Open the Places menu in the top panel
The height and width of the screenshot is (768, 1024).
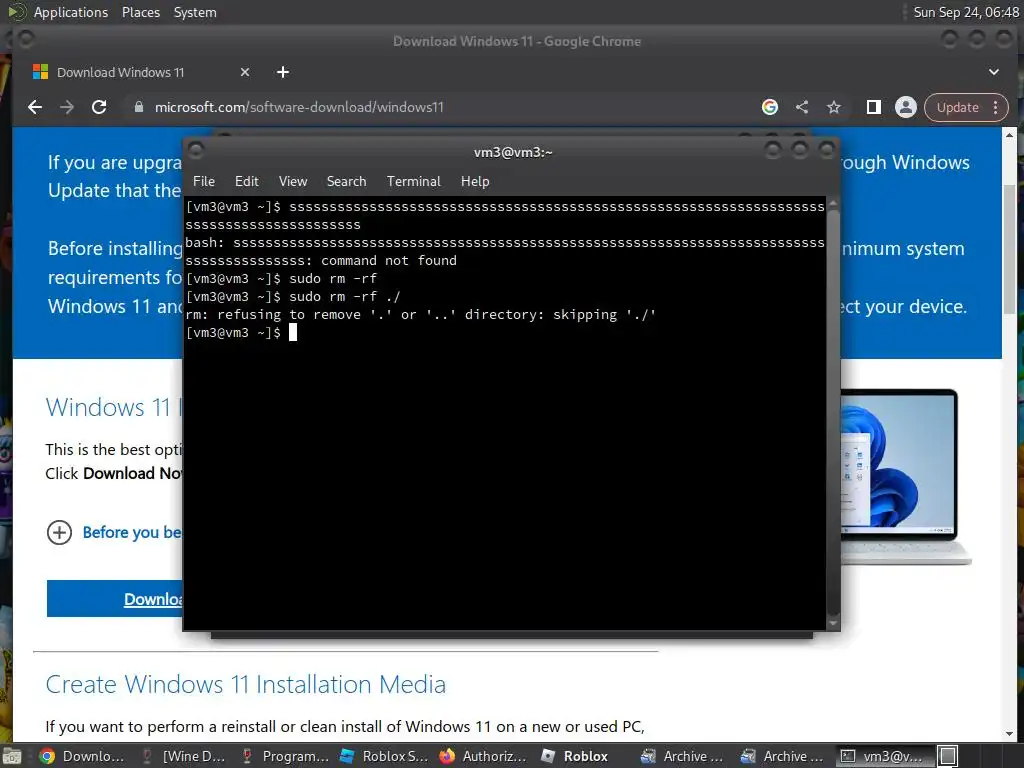140,12
